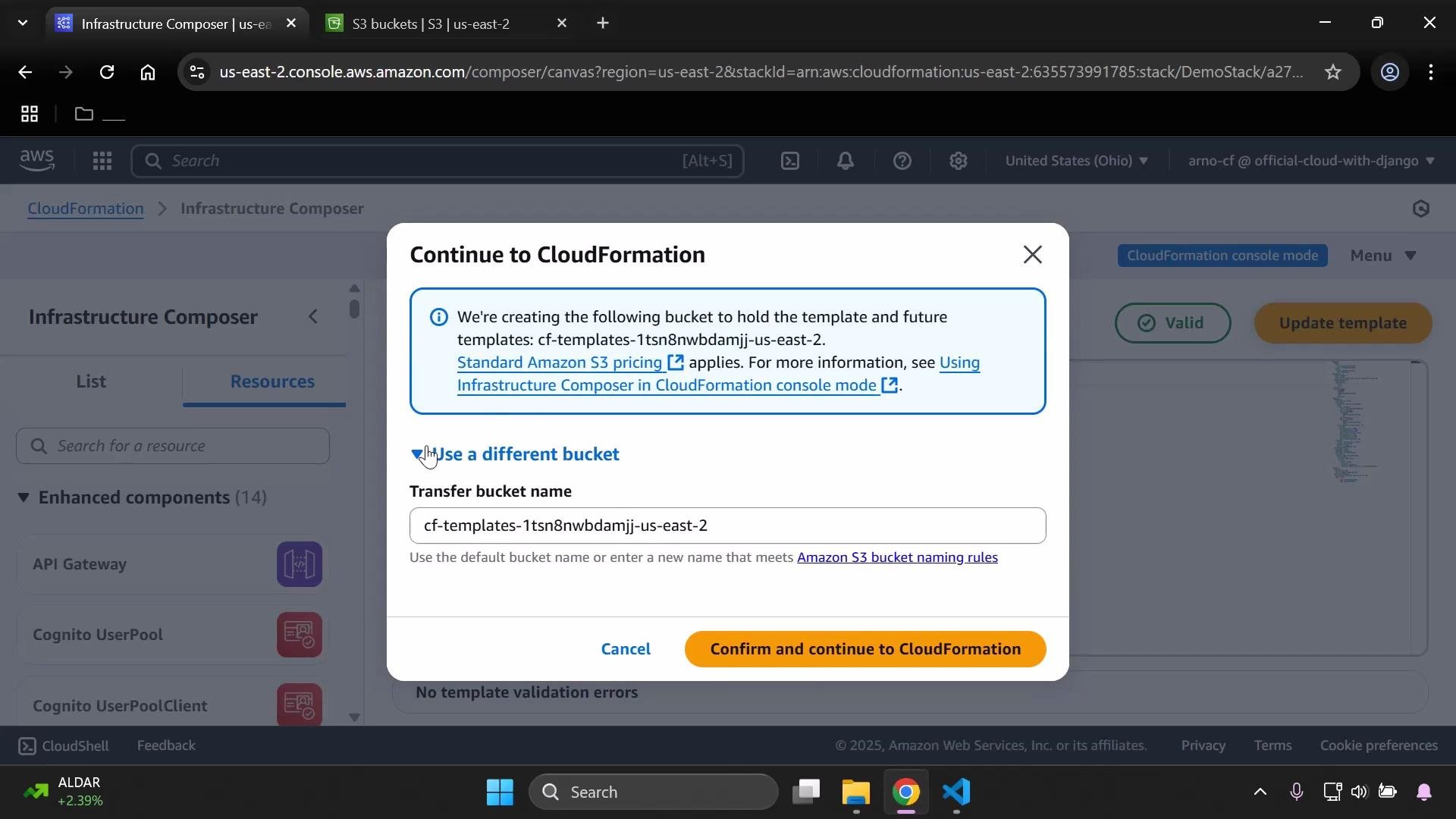Select the Cognito UserPoolClient component icon
1456x819 pixels.
click(x=300, y=705)
